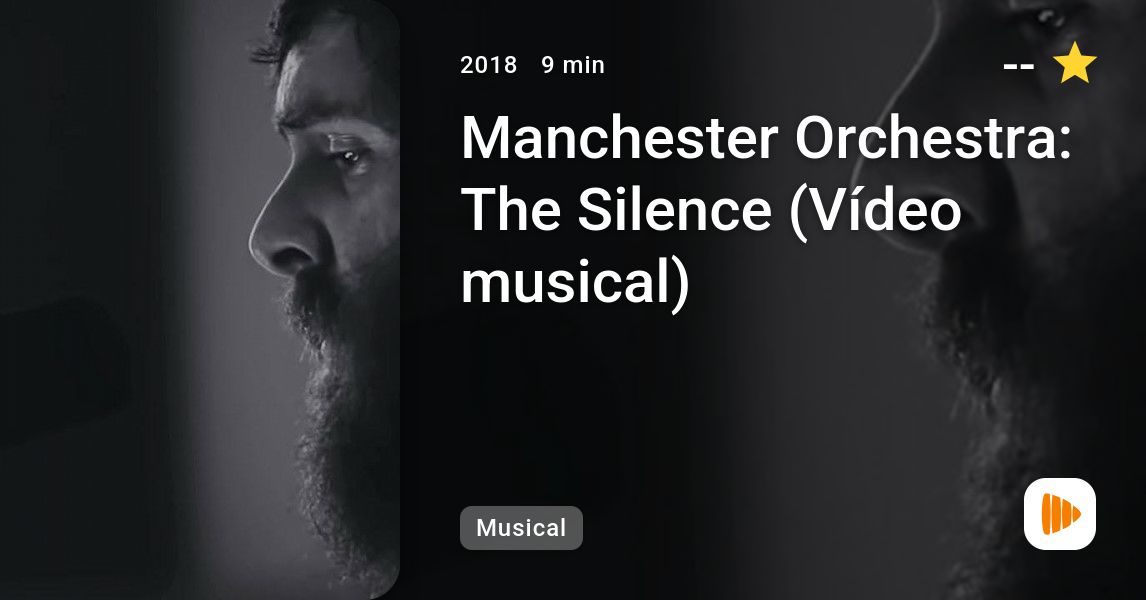Screen dimensions: 1146x600
Task: Open the orange play logo icon
Action: 1060,514
